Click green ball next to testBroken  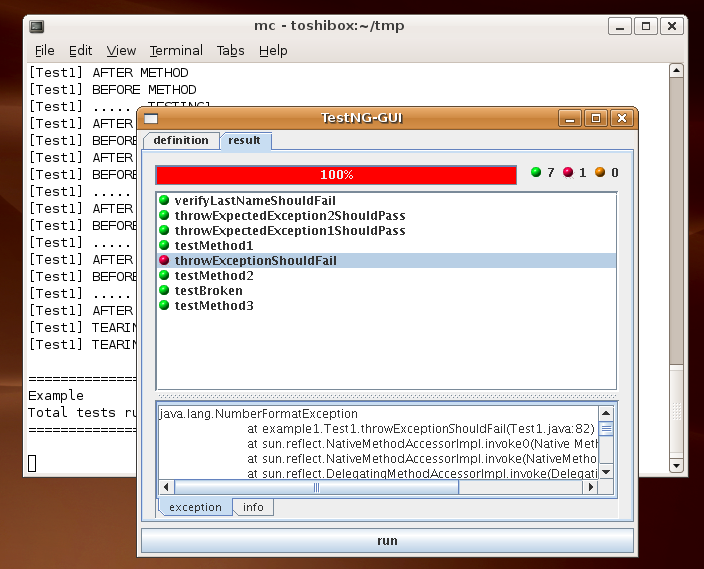pyautogui.click(x=164, y=290)
